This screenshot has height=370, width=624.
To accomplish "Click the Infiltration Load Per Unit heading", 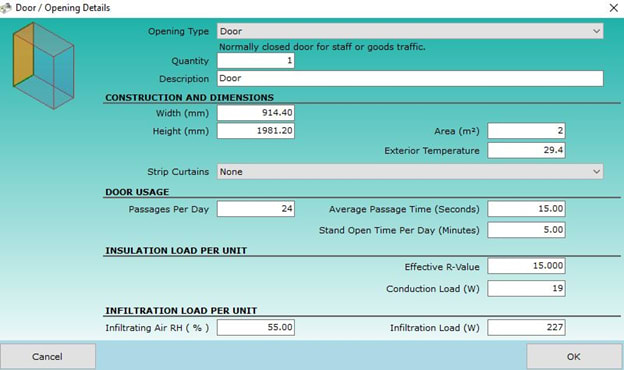I will [181, 311].
